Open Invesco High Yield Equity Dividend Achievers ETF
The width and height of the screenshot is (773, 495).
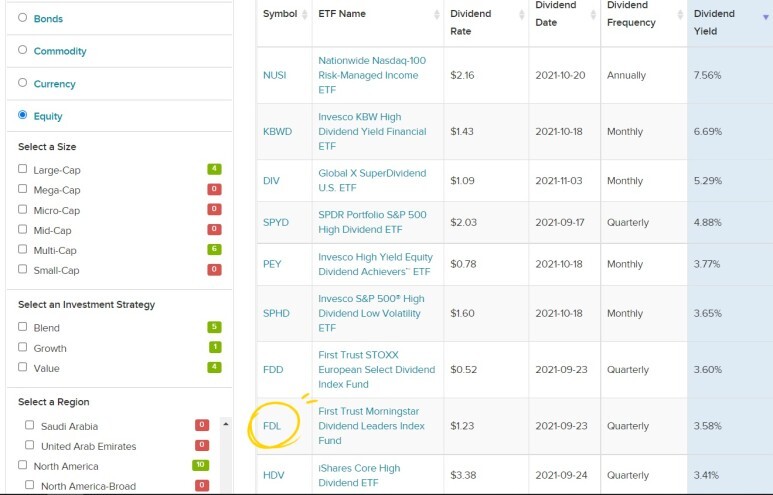pyautogui.click(x=375, y=264)
